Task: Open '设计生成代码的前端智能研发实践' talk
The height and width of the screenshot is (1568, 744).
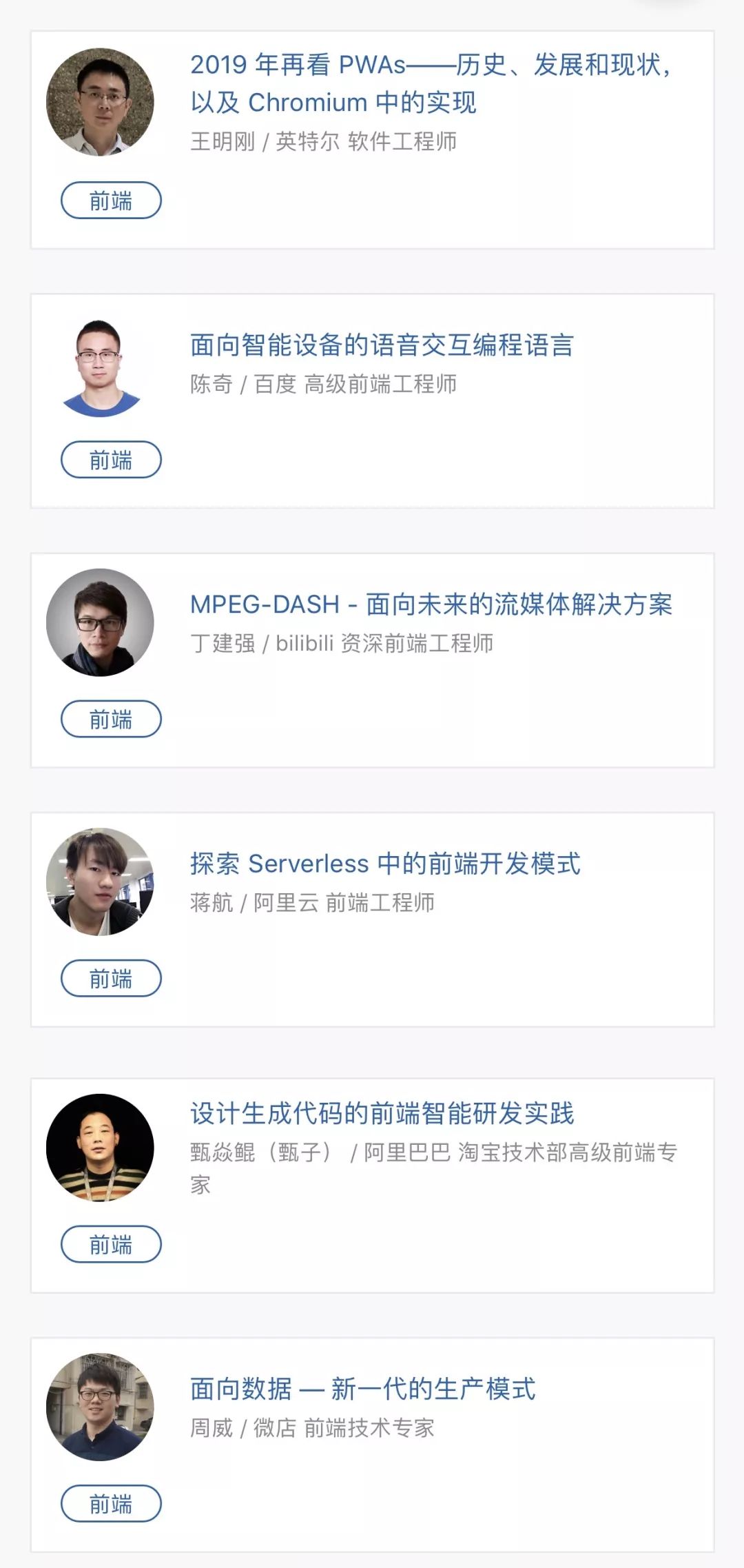Action: [382, 1113]
